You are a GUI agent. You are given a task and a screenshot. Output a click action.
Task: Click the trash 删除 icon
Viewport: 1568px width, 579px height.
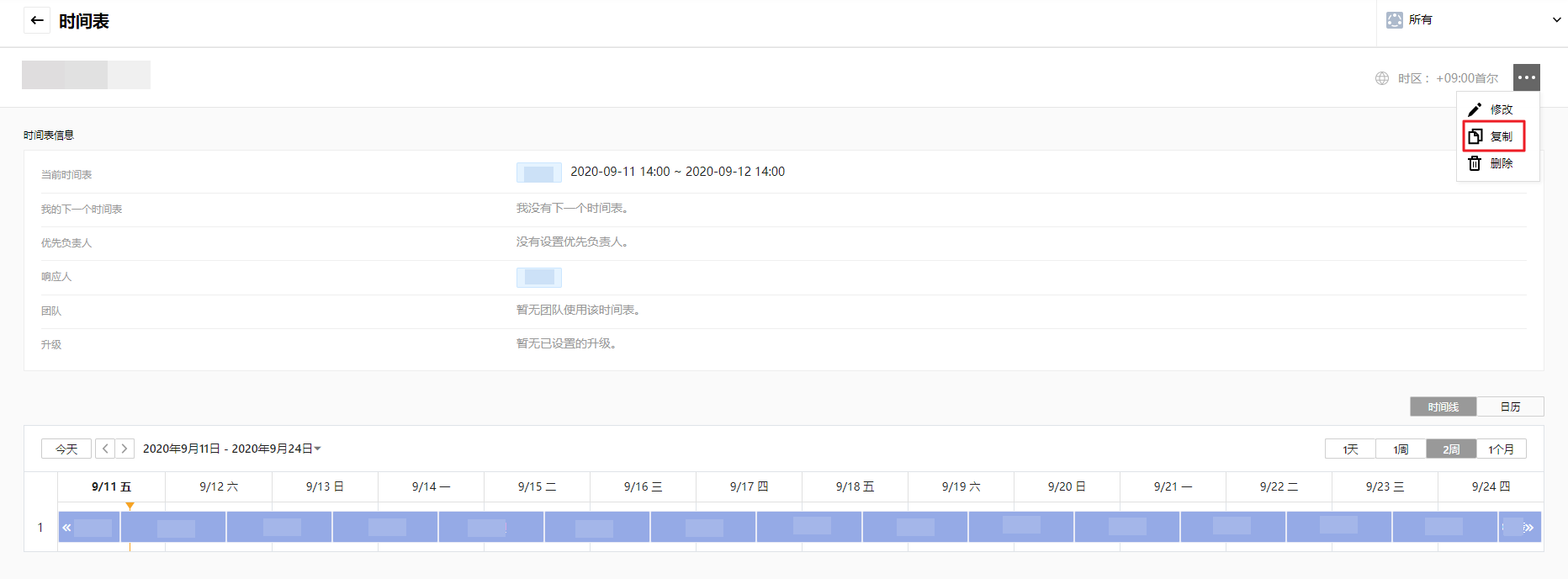[x=1475, y=163]
